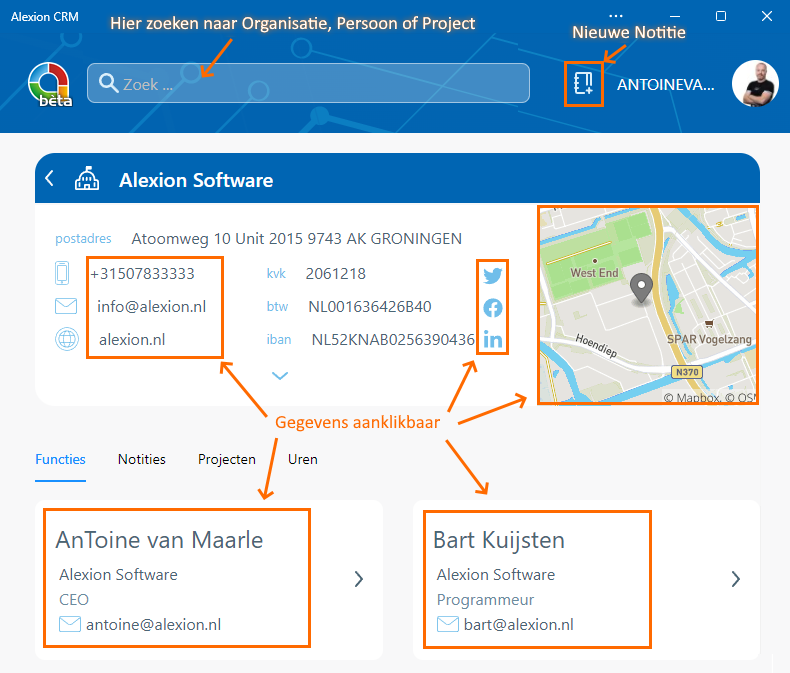Switch to the Projecten tab

(x=227, y=459)
